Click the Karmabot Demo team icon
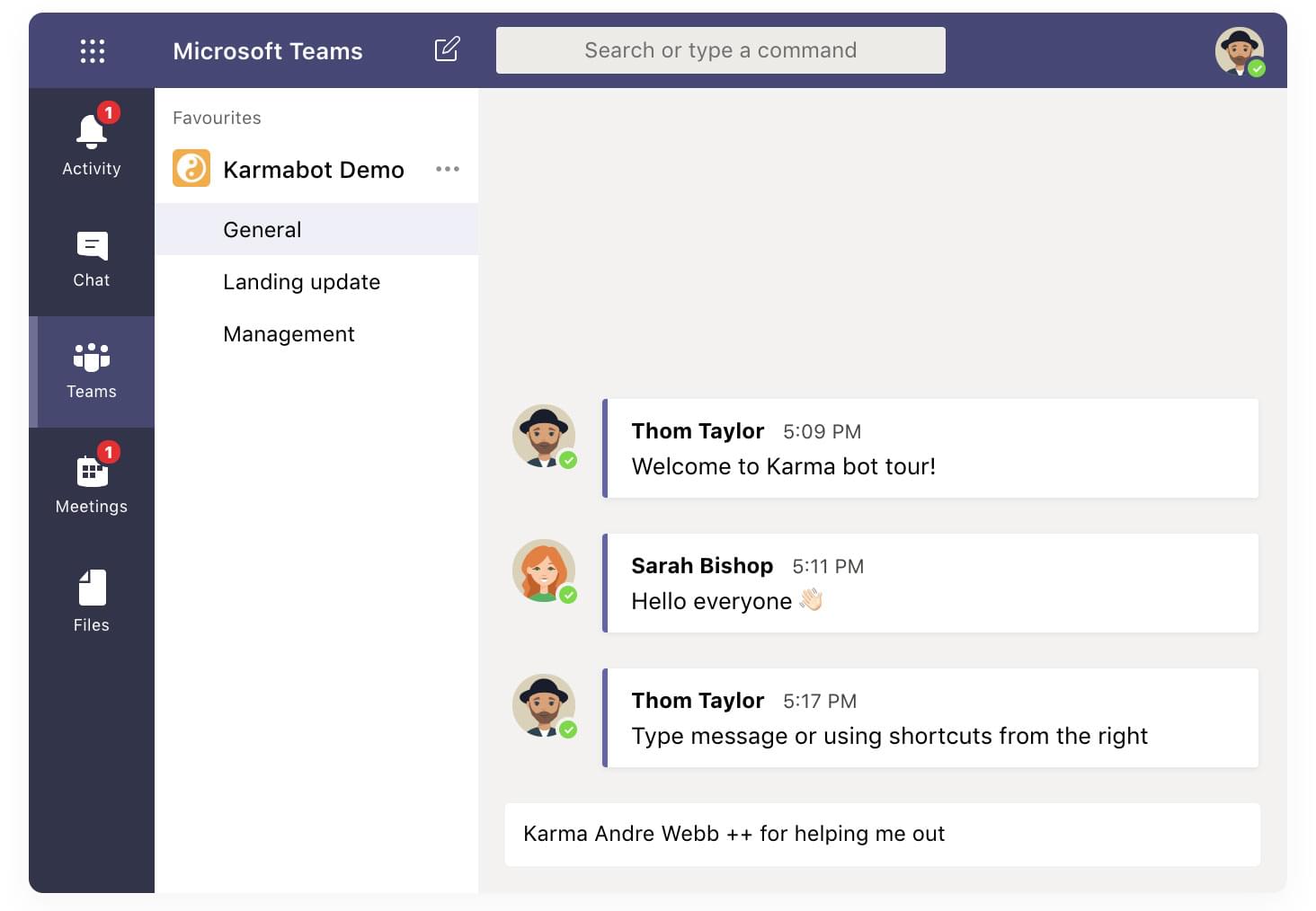Viewport: 1316px width, 911px height. click(190, 168)
